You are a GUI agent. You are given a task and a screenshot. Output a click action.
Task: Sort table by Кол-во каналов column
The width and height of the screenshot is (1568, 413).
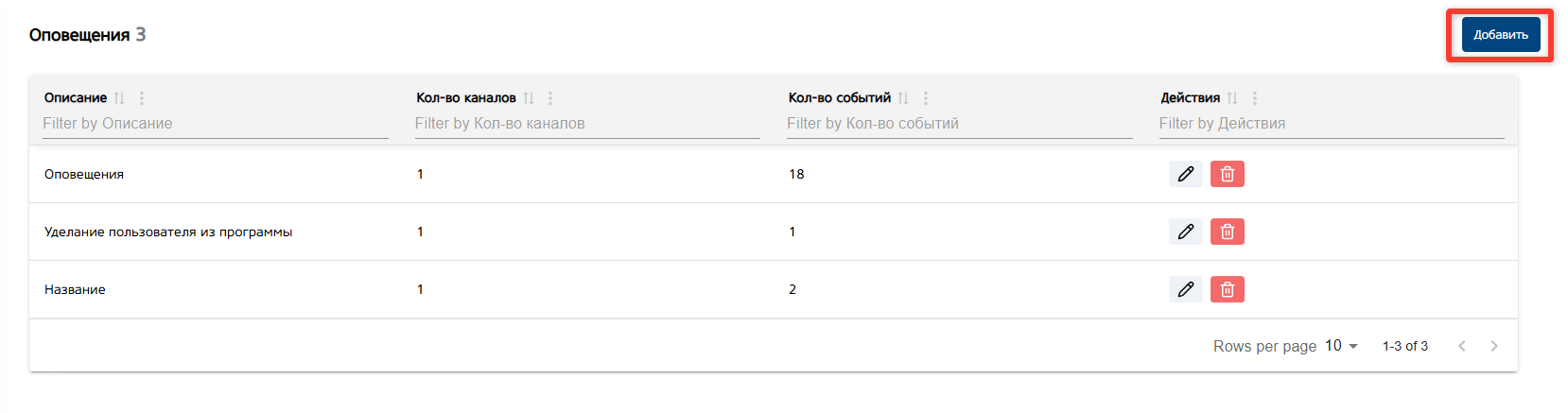[x=529, y=98]
